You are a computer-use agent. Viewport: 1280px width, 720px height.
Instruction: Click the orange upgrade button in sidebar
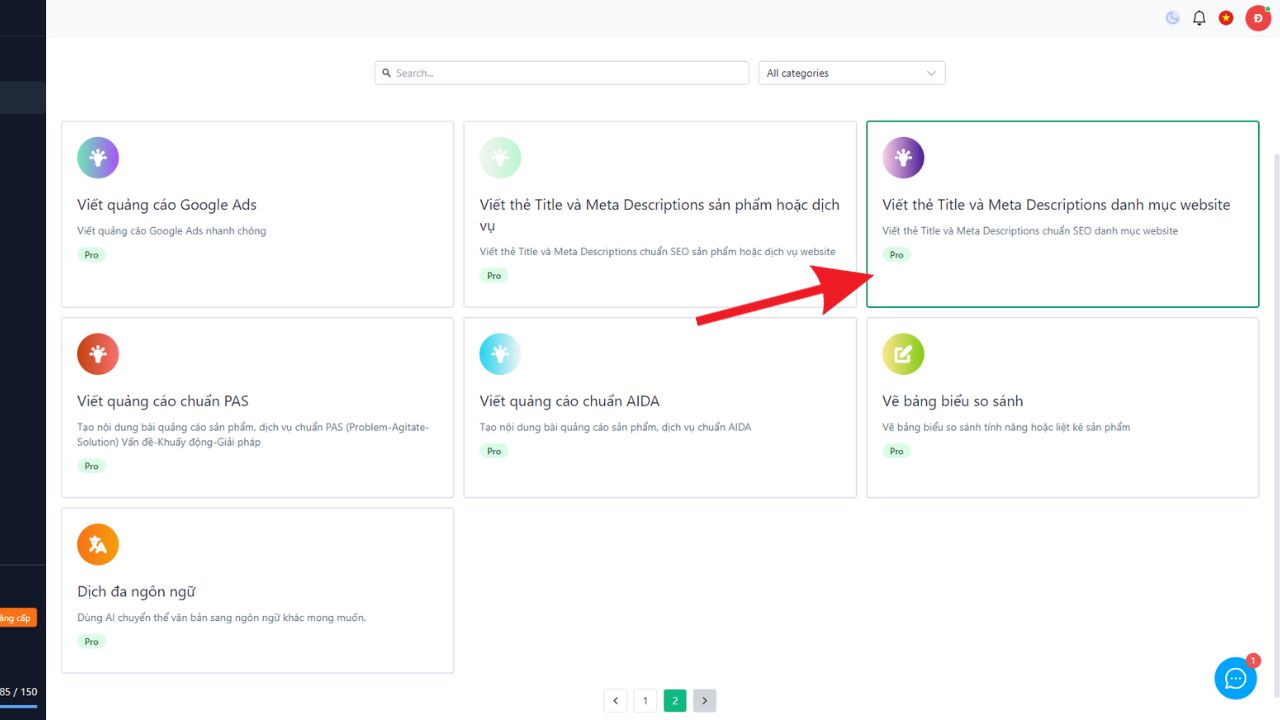pos(18,618)
